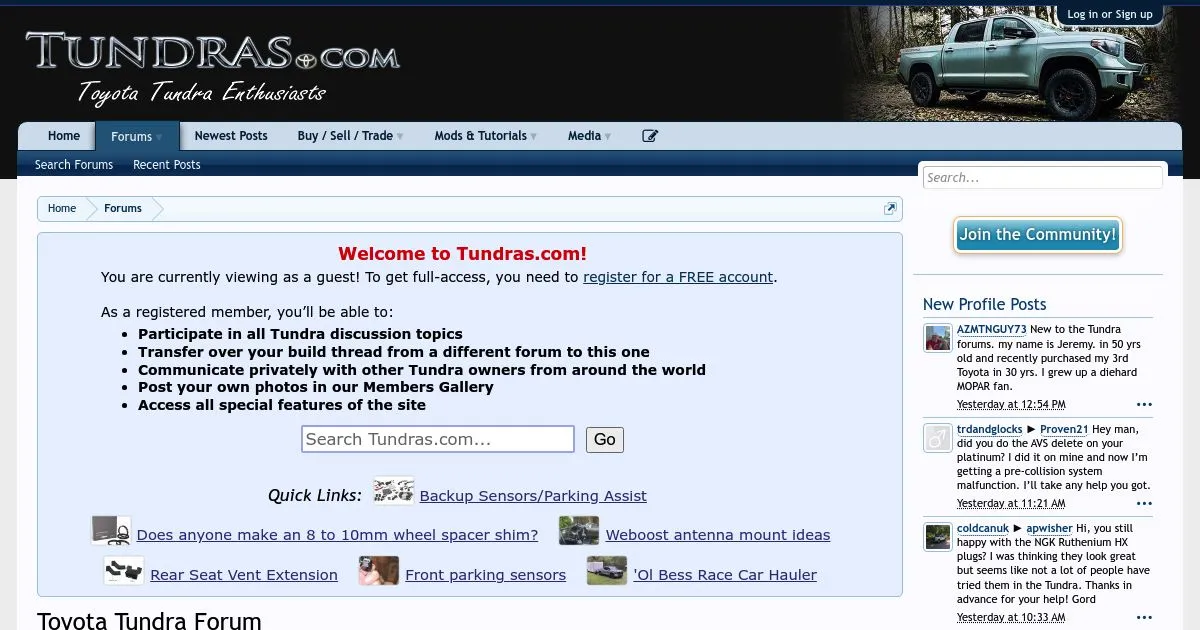Screen dimensions: 1200x630
Task: Click the Forums breadcrumb
Action: [123, 208]
